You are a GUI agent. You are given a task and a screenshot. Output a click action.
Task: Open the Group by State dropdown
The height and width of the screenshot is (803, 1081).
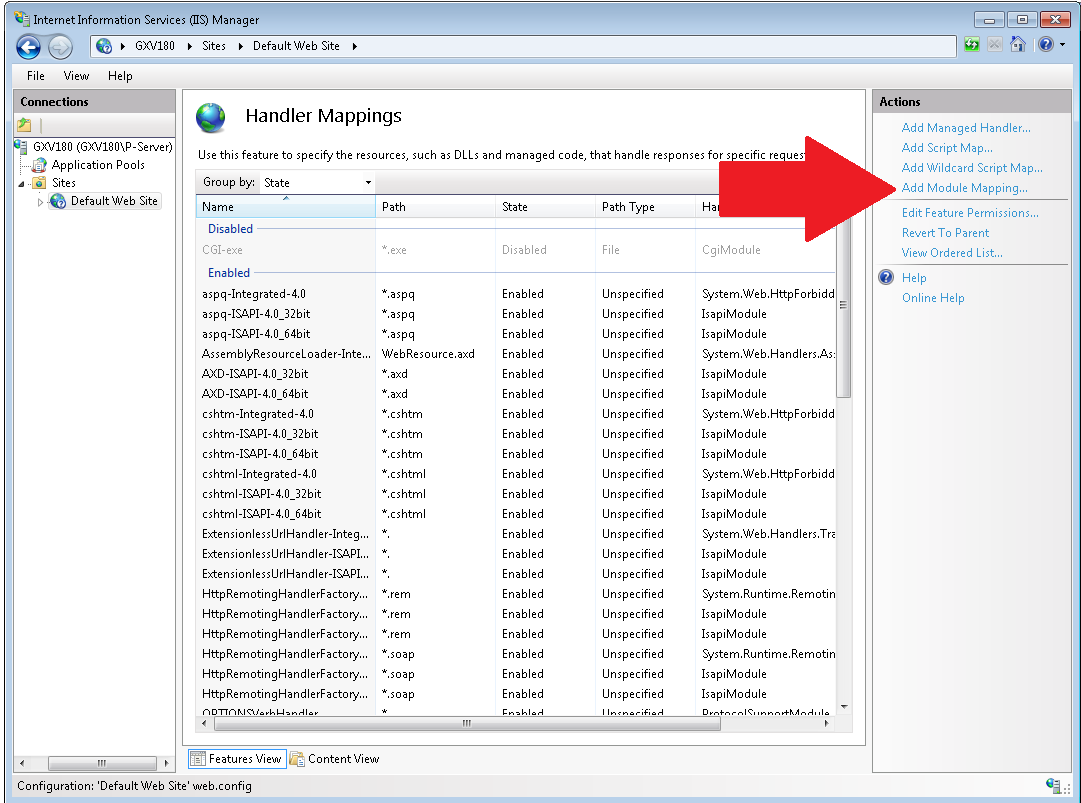(316, 182)
